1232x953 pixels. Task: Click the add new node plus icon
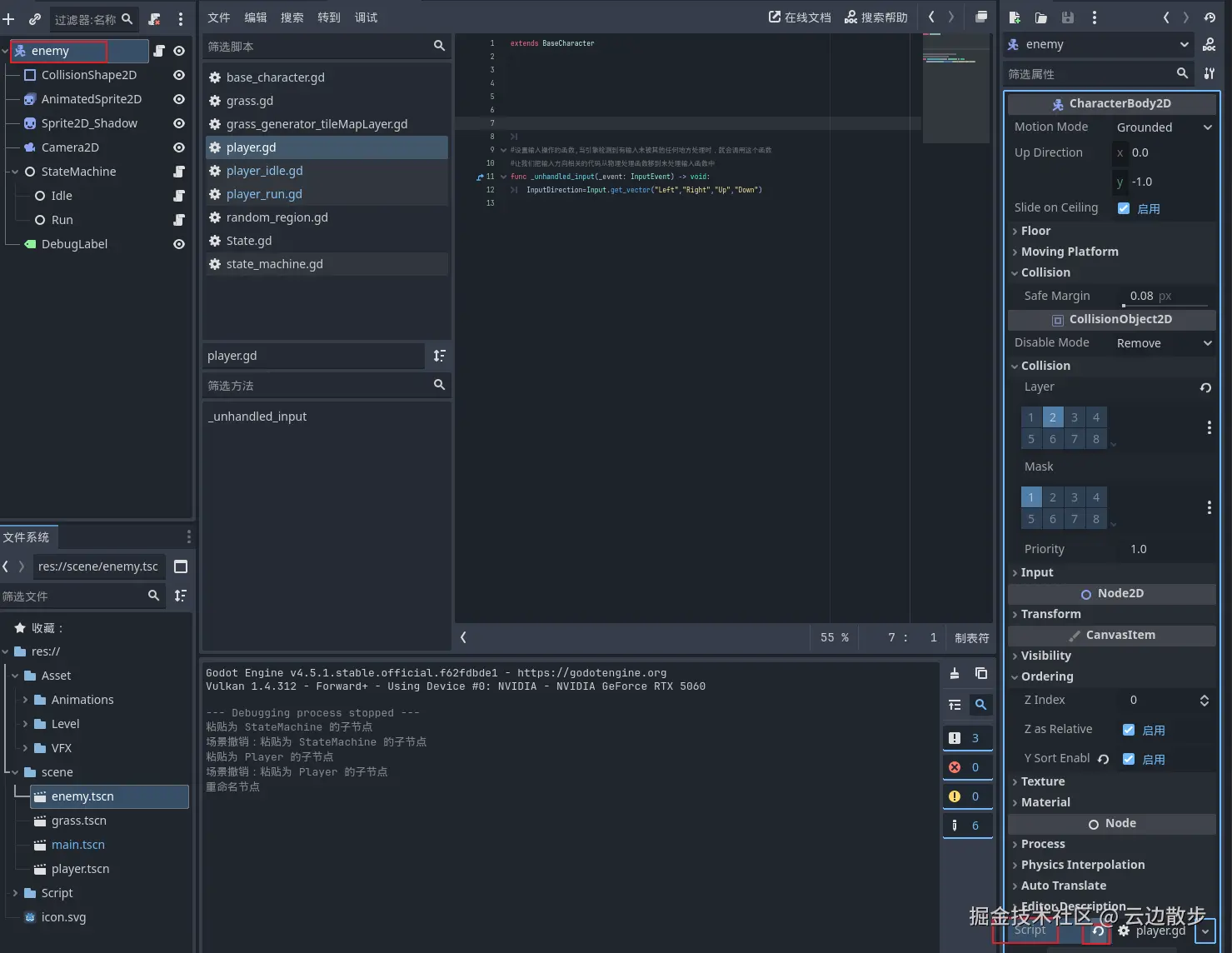[x=9, y=18]
